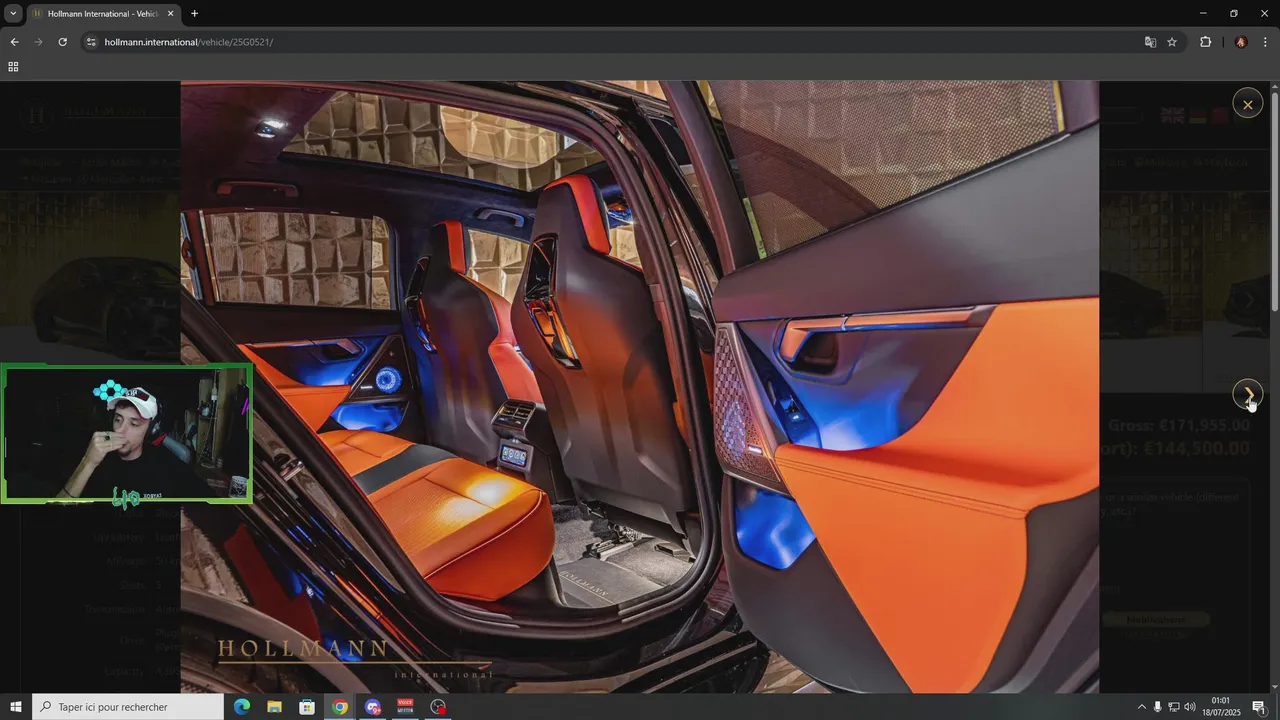Open the Windows notification center
The image size is (1280, 720).
point(1259,707)
